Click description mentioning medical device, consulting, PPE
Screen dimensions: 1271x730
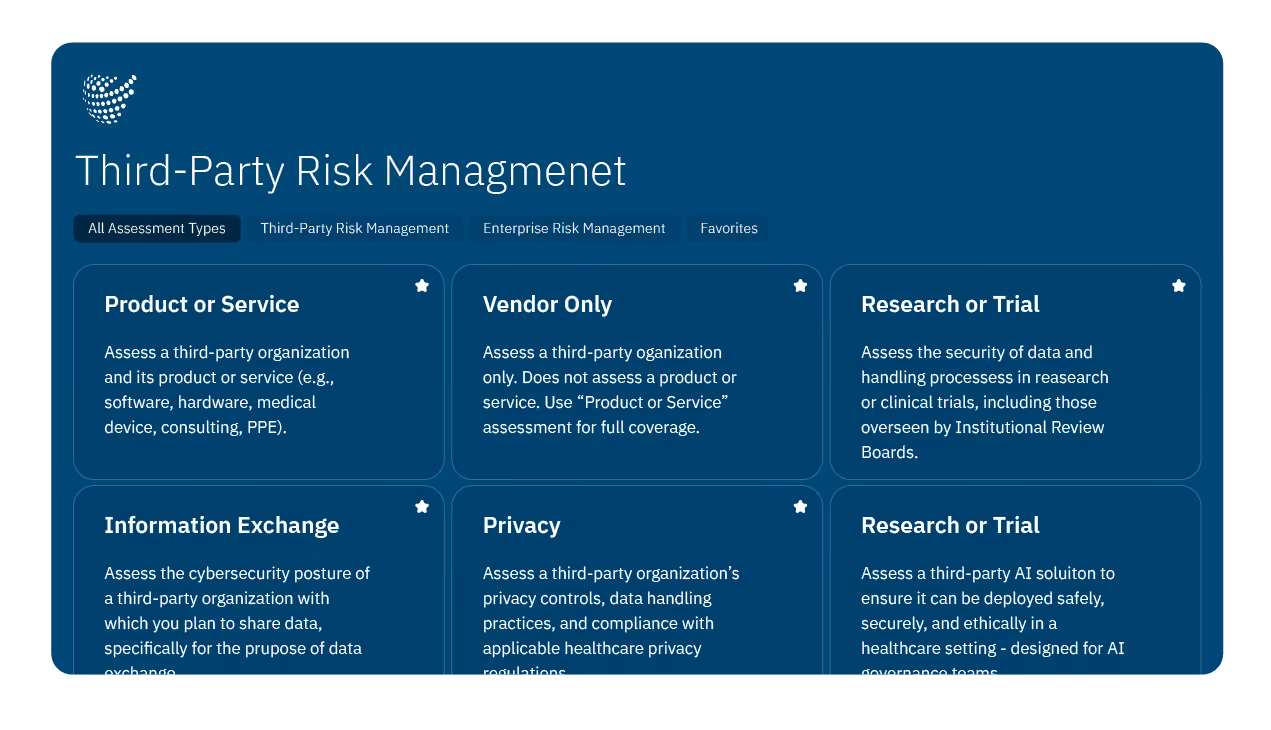point(227,390)
